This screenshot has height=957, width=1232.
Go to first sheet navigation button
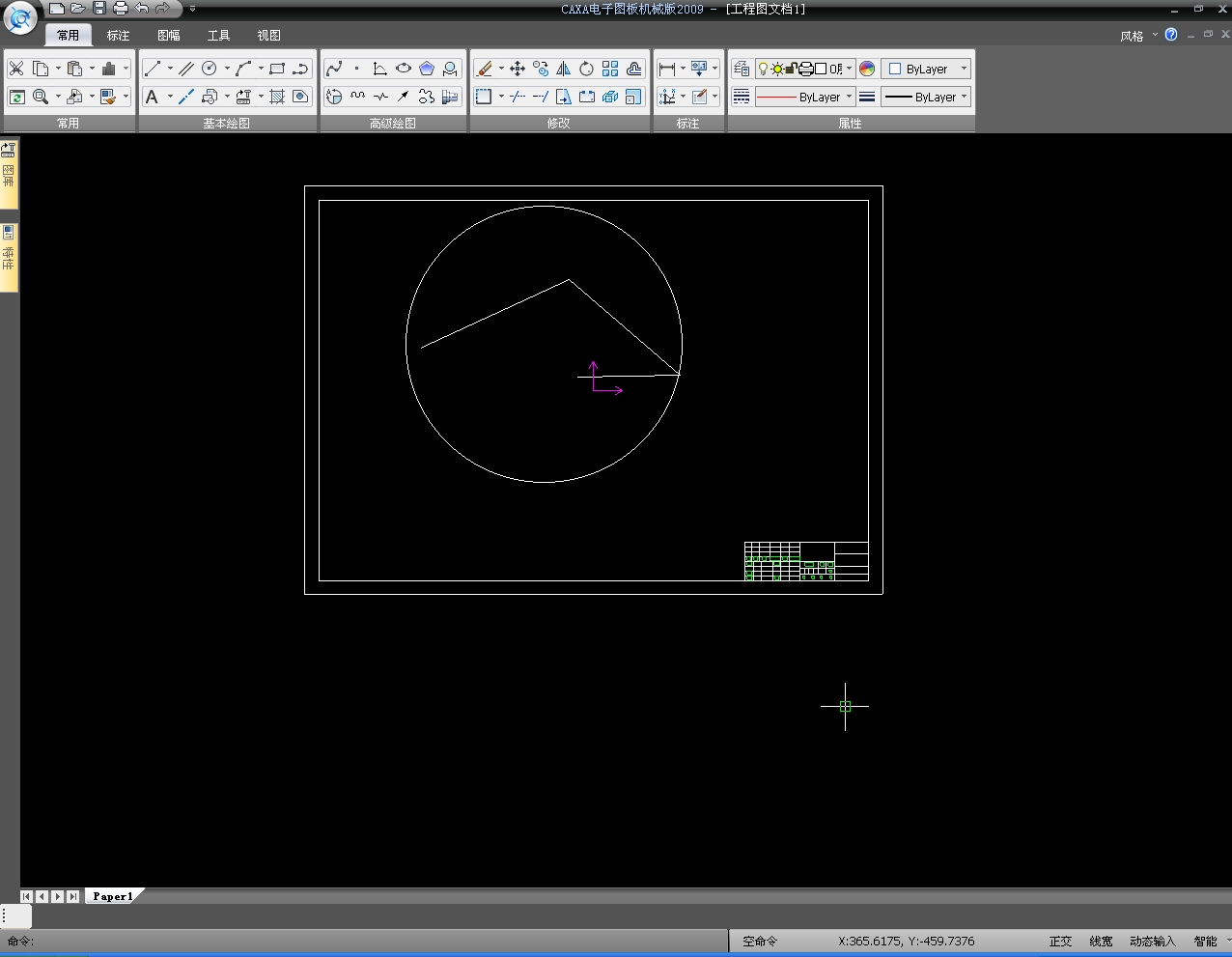tap(27, 896)
